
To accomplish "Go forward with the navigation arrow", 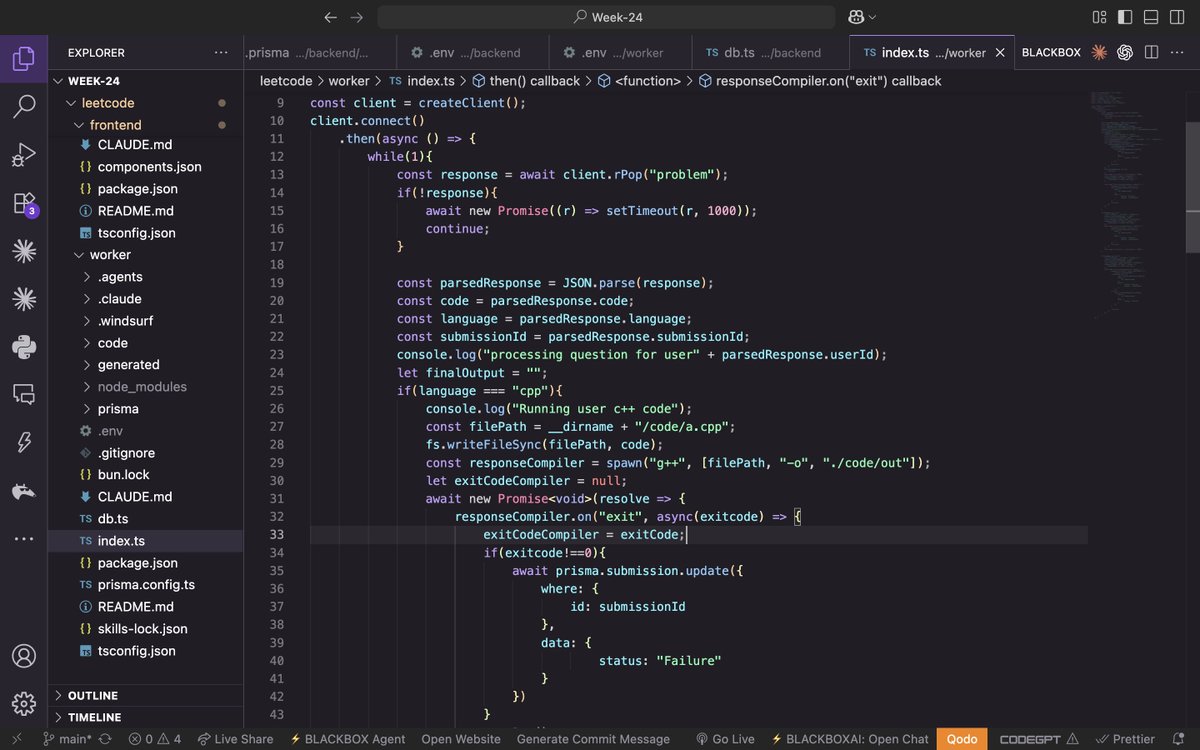I will [x=357, y=17].
